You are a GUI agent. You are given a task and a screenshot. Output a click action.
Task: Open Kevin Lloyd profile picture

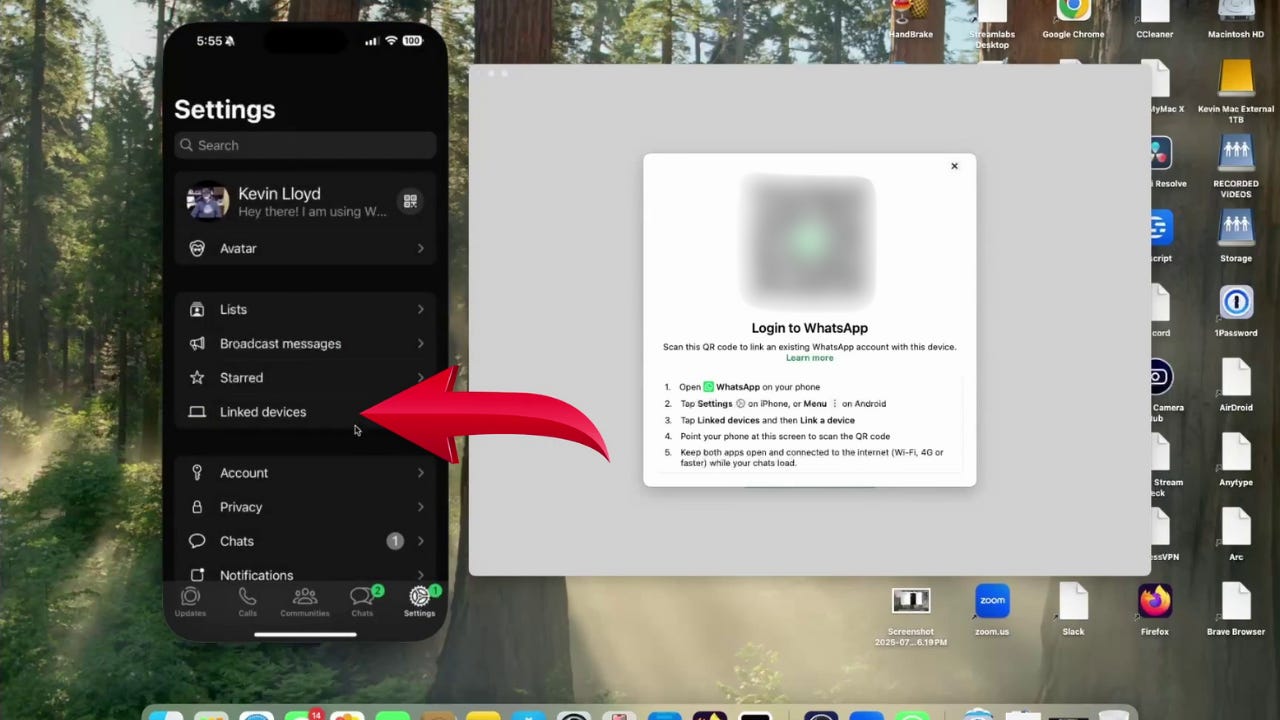(208, 201)
